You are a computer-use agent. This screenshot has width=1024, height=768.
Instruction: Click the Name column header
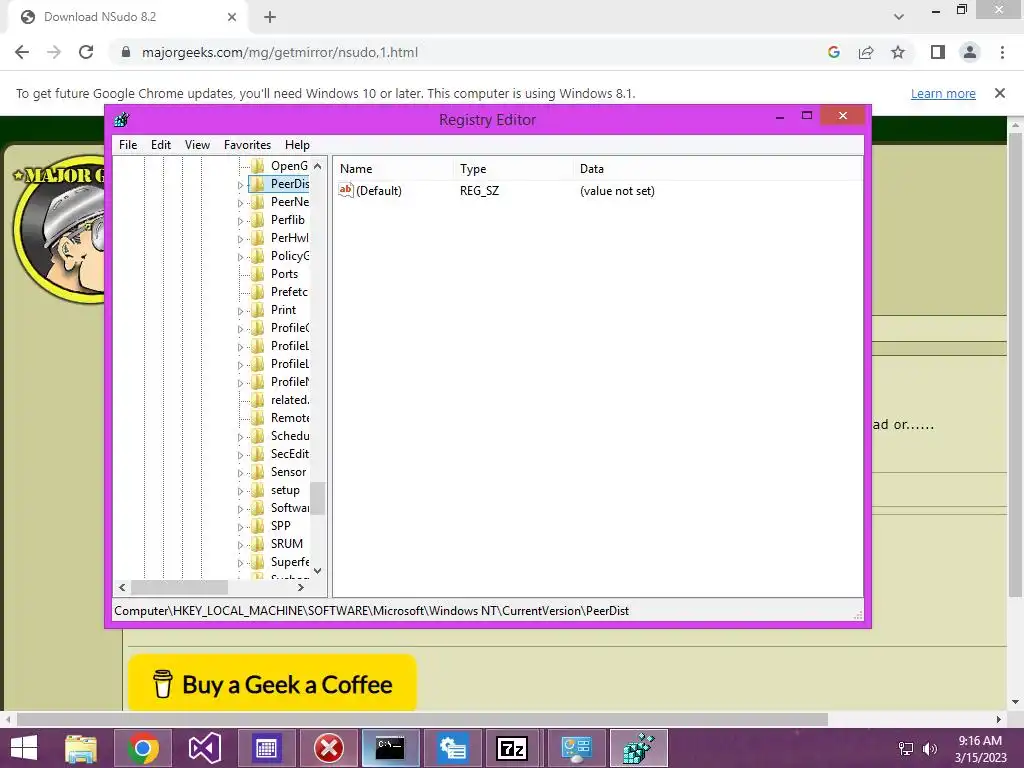click(392, 168)
